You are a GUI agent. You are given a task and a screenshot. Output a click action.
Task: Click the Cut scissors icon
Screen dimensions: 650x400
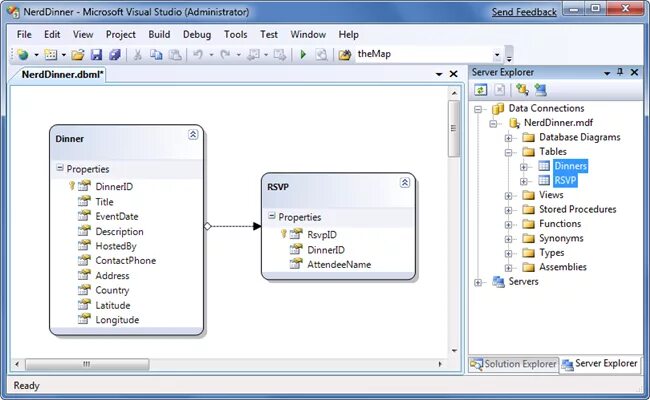pos(138,54)
